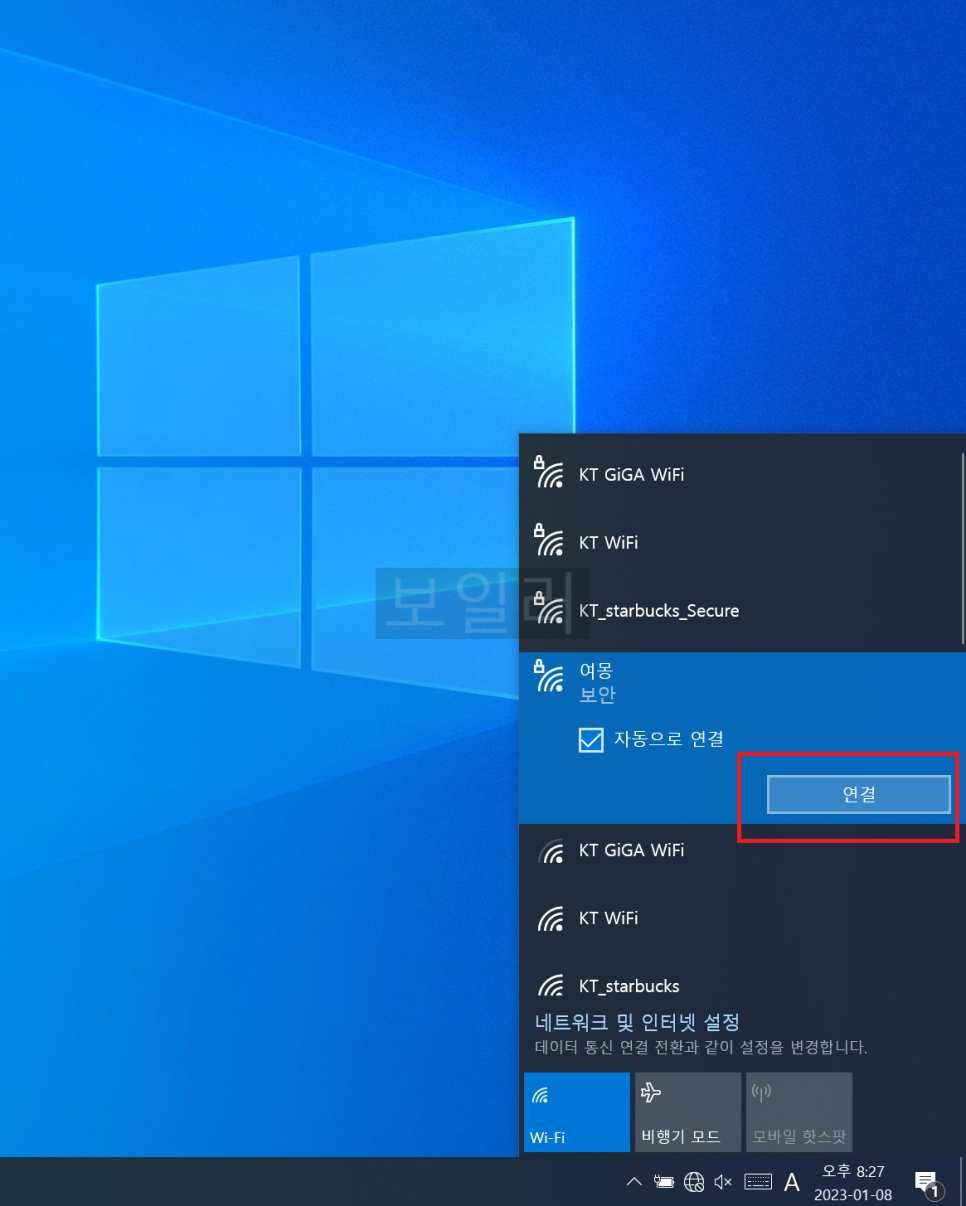
Task: Click the network globe icon in taskbar
Action: (694, 1182)
